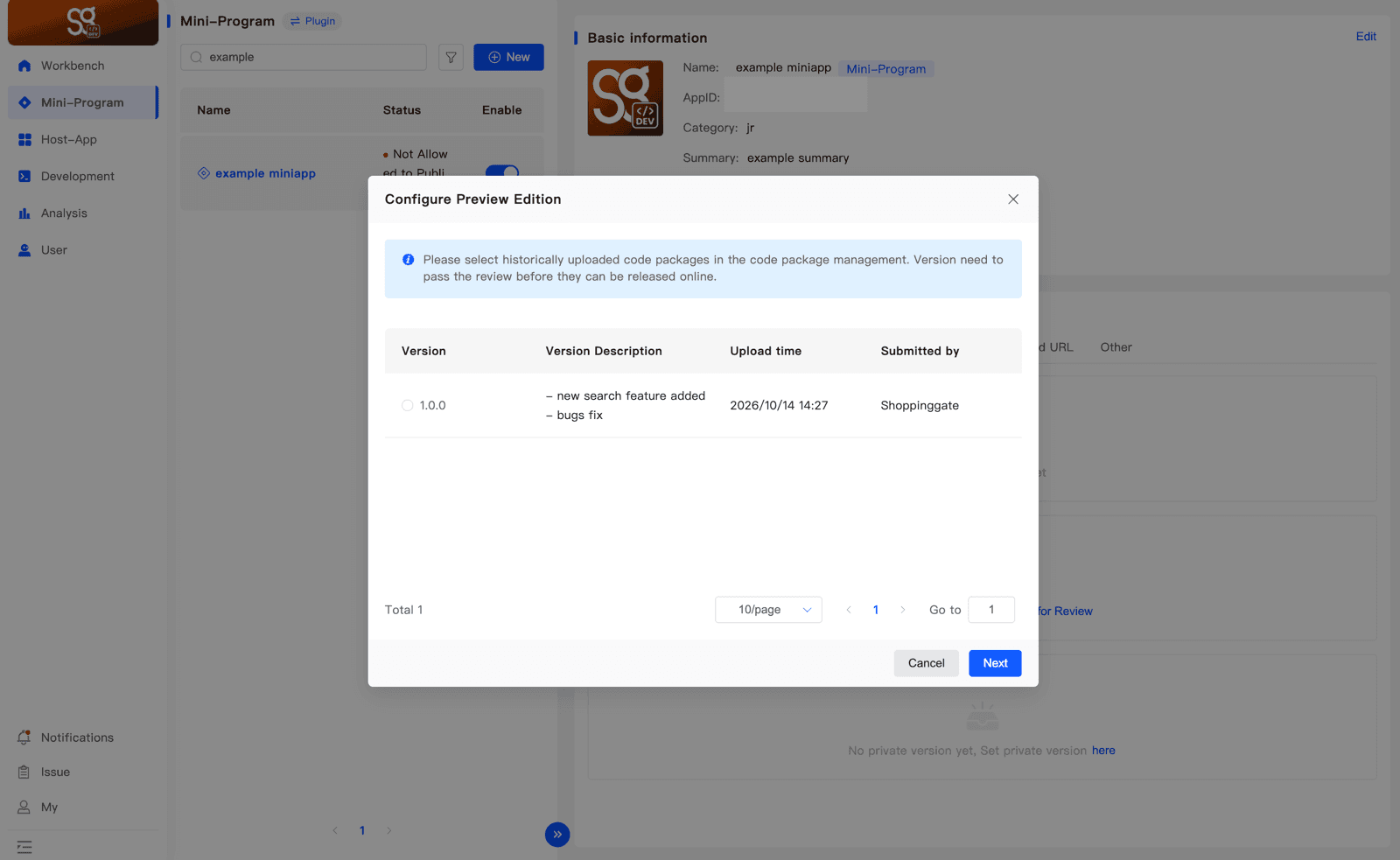
Task: Cancel the Configure Preview Edition dialog
Action: tap(926, 663)
